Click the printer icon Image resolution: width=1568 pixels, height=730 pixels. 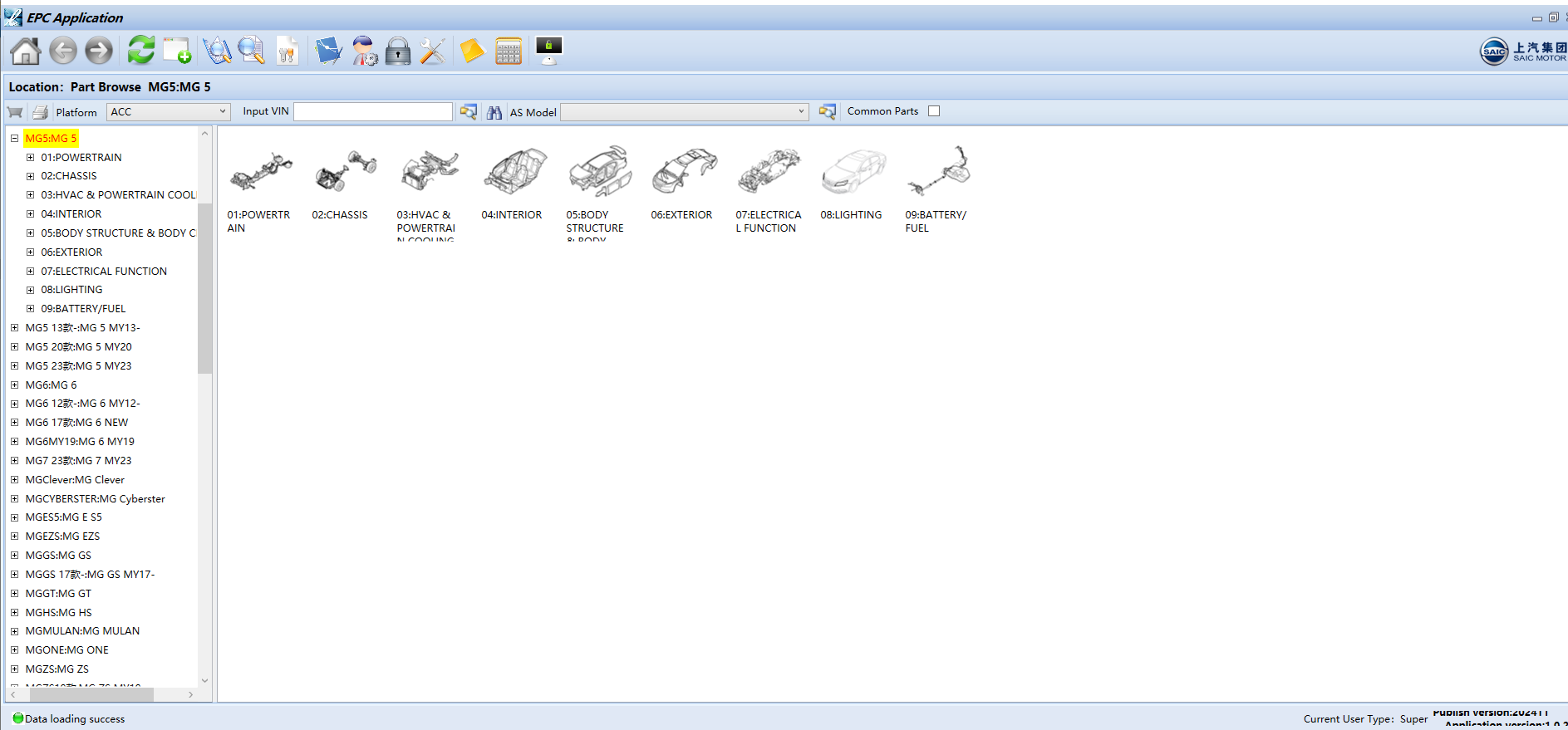point(40,112)
